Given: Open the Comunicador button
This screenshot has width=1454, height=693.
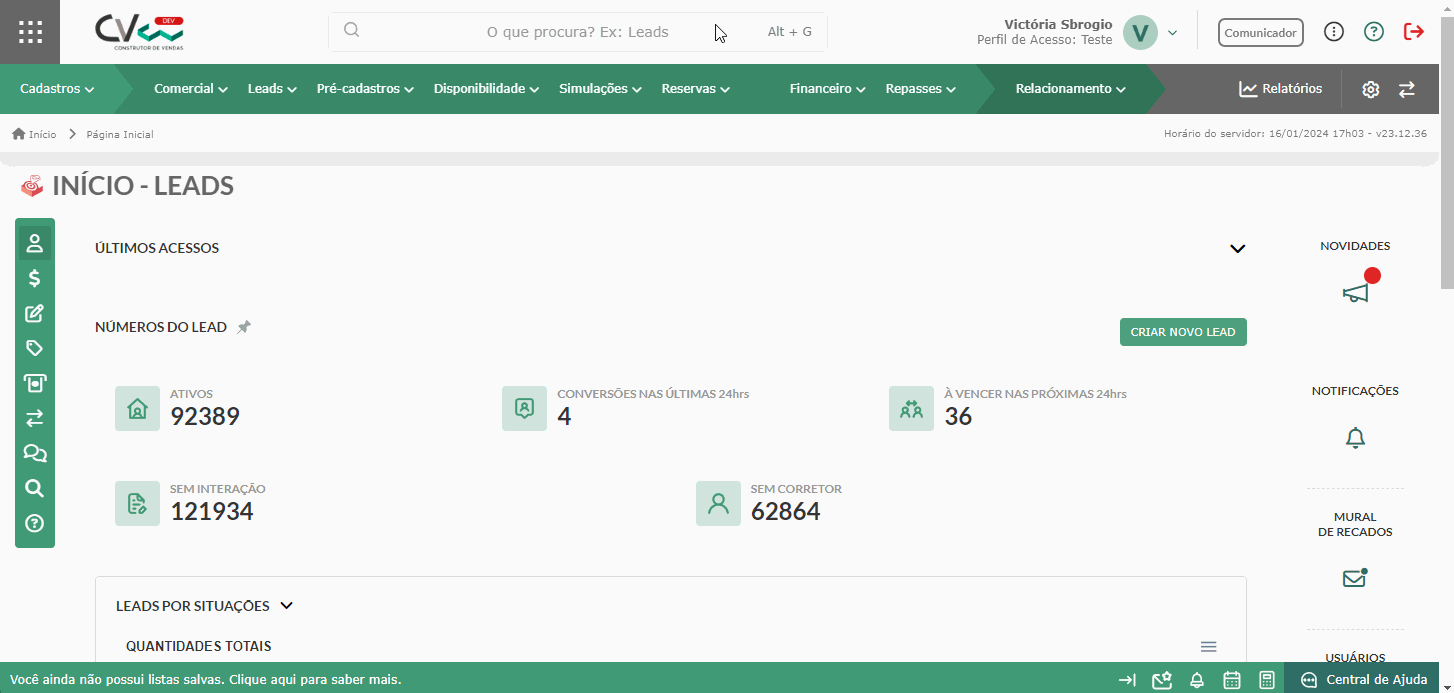Looking at the screenshot, I should pyautogui.click(x=1261, y=33).
